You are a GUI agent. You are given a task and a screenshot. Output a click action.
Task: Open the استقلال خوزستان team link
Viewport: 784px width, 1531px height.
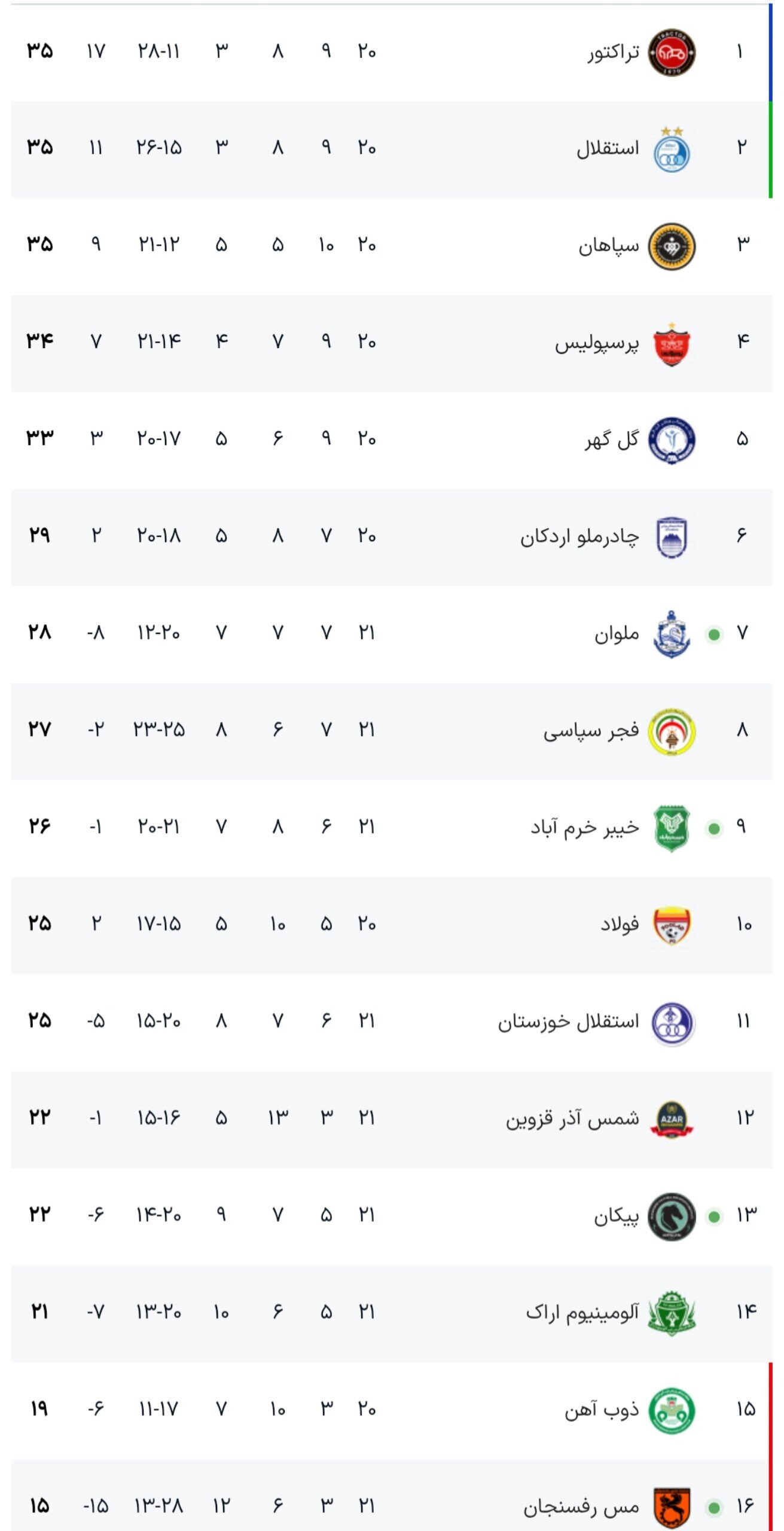pyautogui.click(x=568, y=1022)
